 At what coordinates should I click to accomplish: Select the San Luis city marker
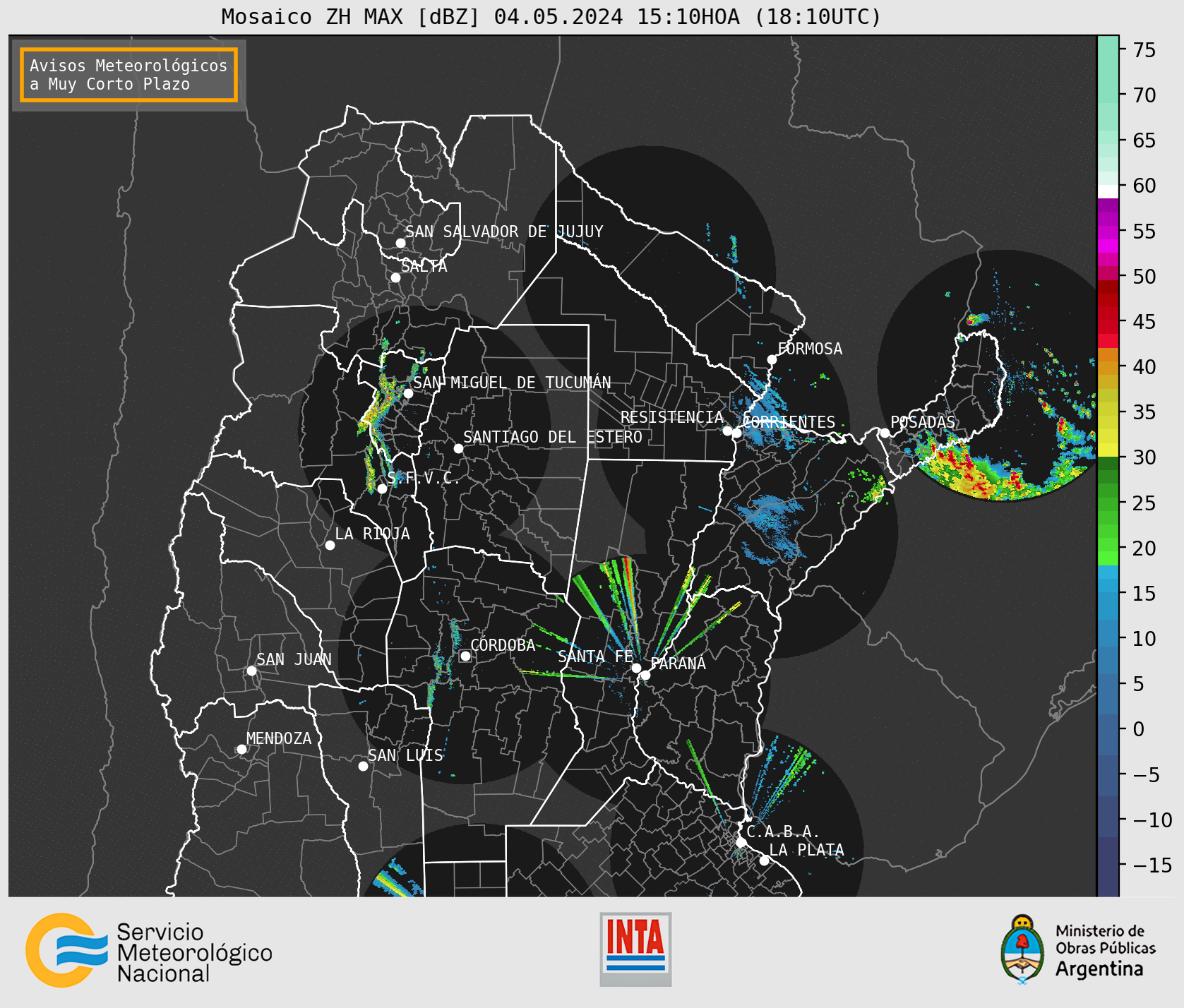pyautogui.click(x=363, y=766)
